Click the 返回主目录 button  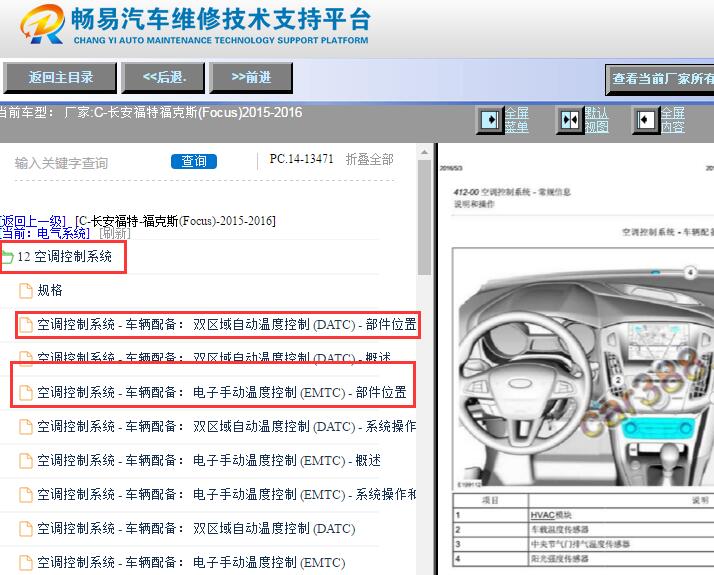tap(60, 78)
